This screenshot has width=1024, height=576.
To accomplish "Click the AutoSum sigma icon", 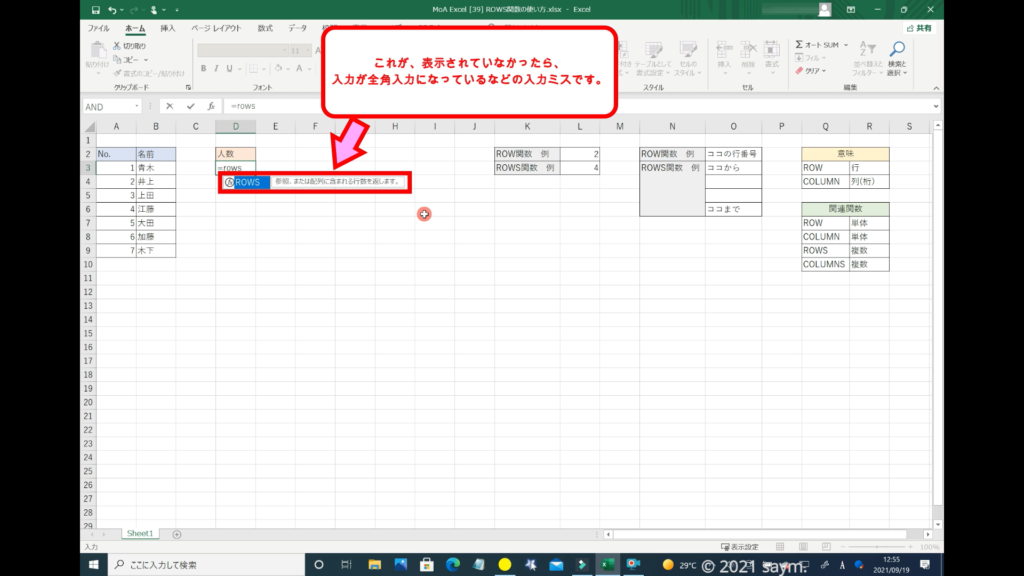I will pyautogui.click(x=800, y=45).
